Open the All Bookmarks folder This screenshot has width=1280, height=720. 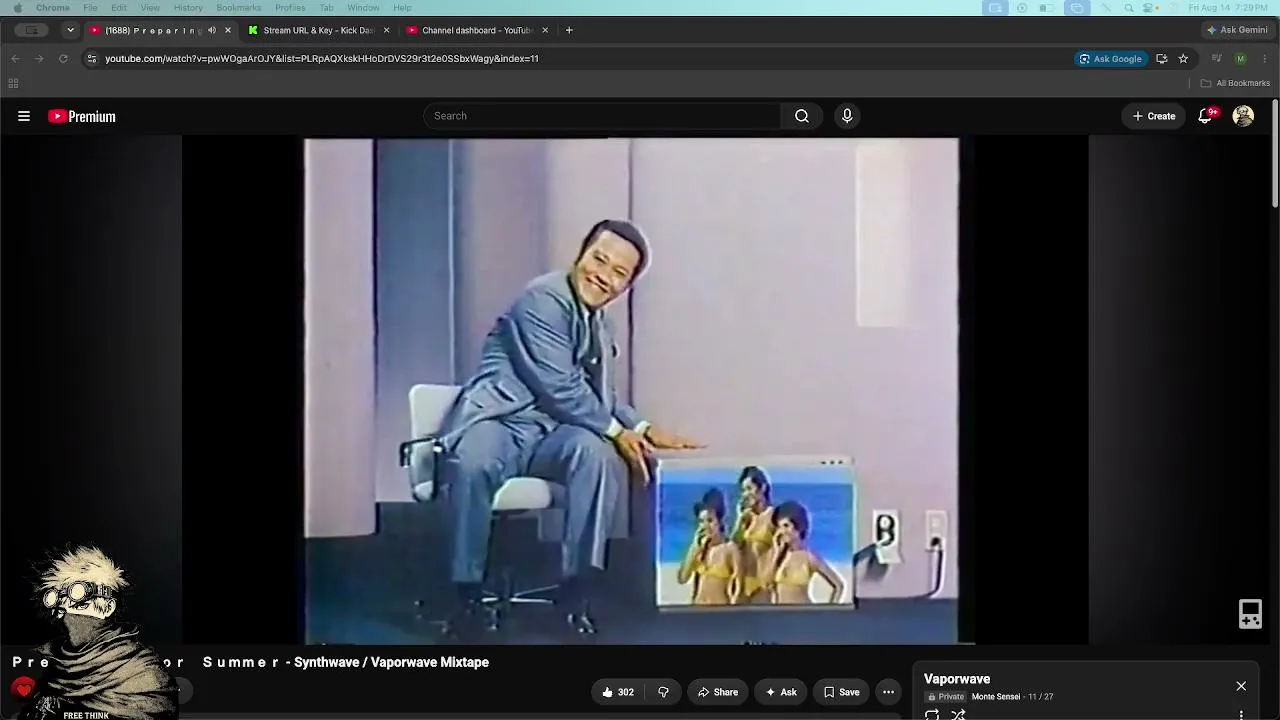click(1235, 83)
